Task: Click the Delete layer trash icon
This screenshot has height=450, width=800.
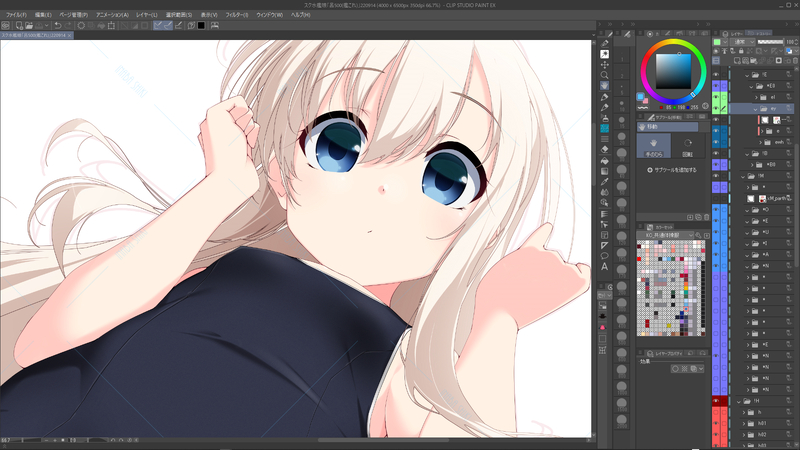Action: (795, 60)
